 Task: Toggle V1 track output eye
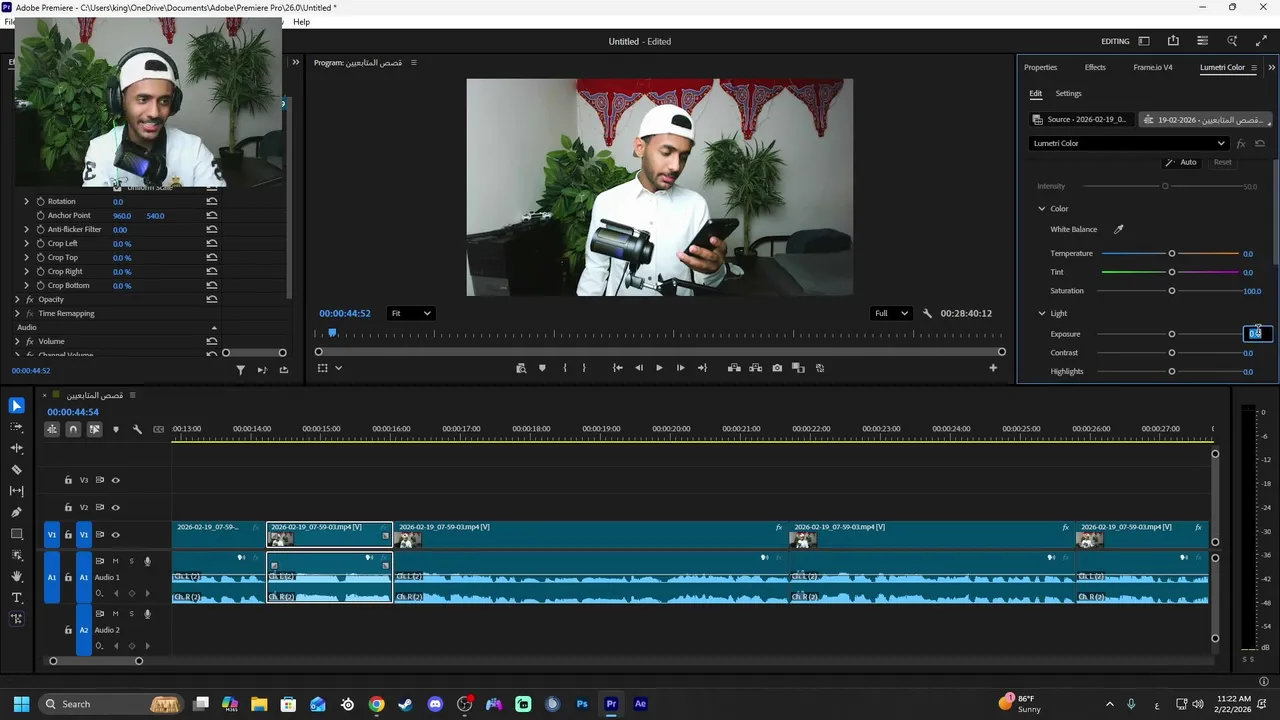click(x=116, y=535)
